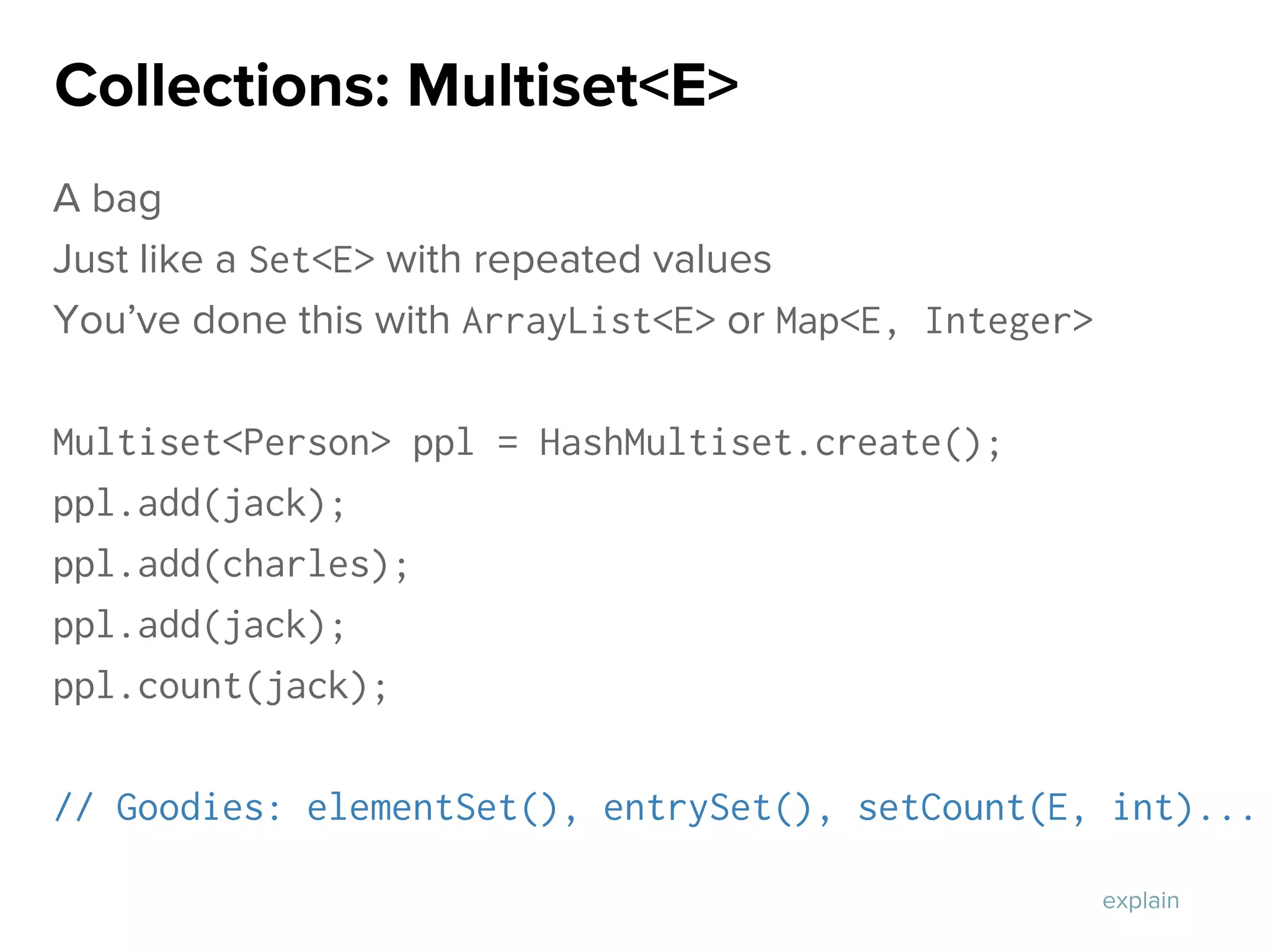
Task: Click the "ppl.add(charles);" code line
Action: click(x=230, y=565)
